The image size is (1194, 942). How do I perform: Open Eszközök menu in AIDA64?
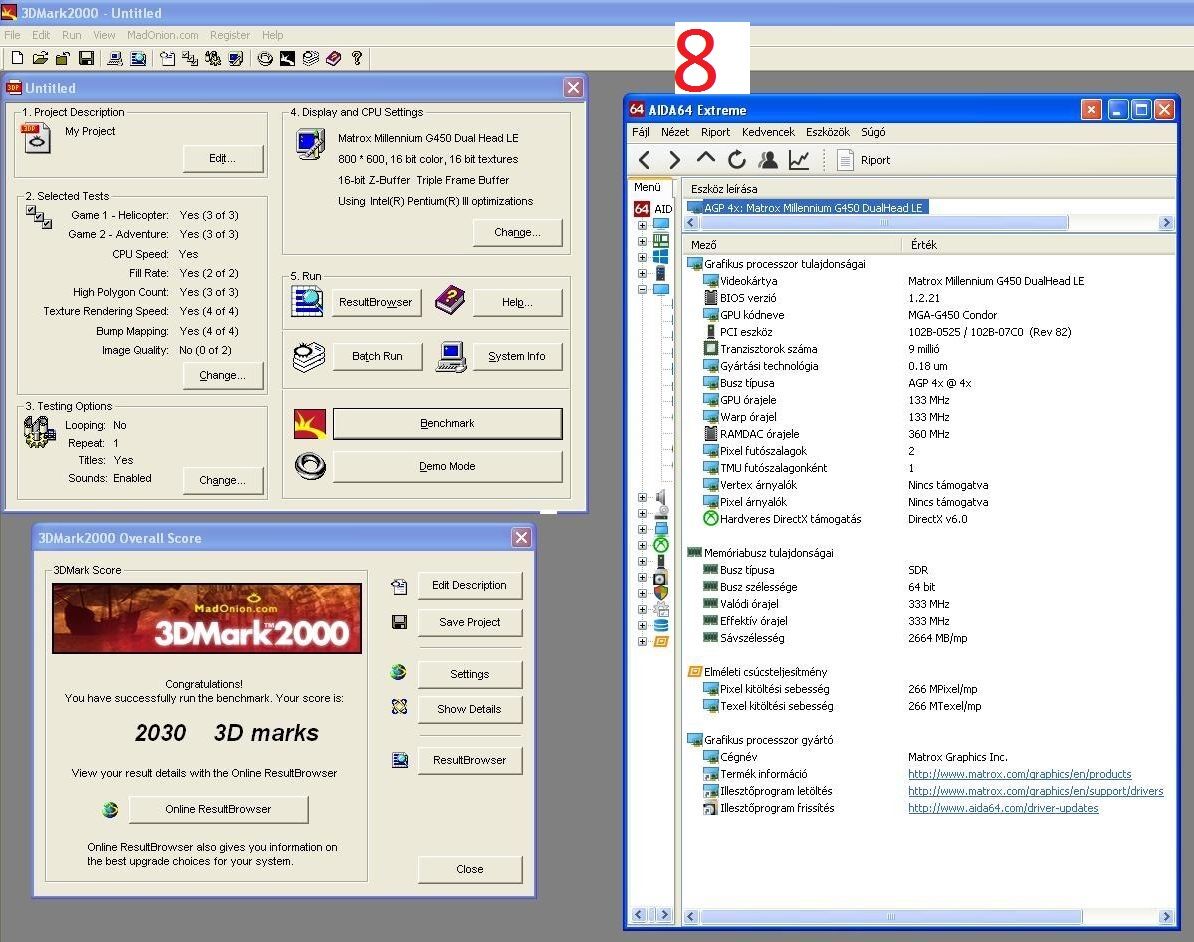tap(828, 132)
